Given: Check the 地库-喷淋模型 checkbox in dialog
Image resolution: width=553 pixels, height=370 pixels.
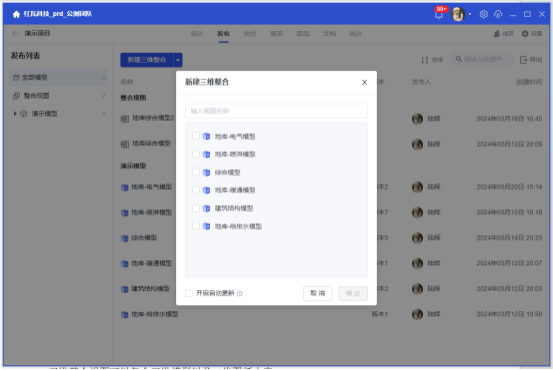Looking at the screenshot, I should pos(196,154).
